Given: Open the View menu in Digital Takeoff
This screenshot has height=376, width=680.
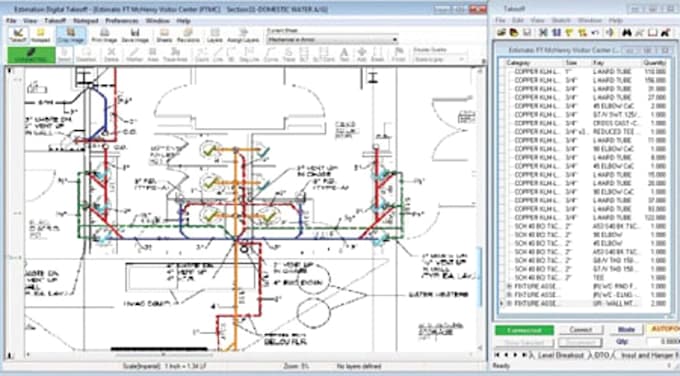Looking at the screenshot, I should pyautogui.click(x=30, y=20).
